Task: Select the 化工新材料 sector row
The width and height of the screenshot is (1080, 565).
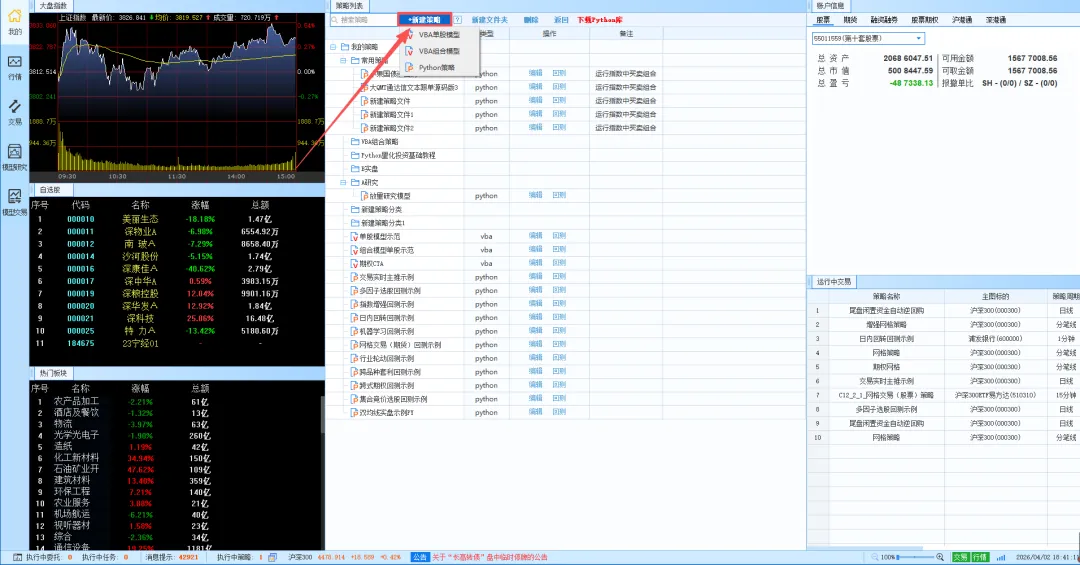Action: (175, 458)
